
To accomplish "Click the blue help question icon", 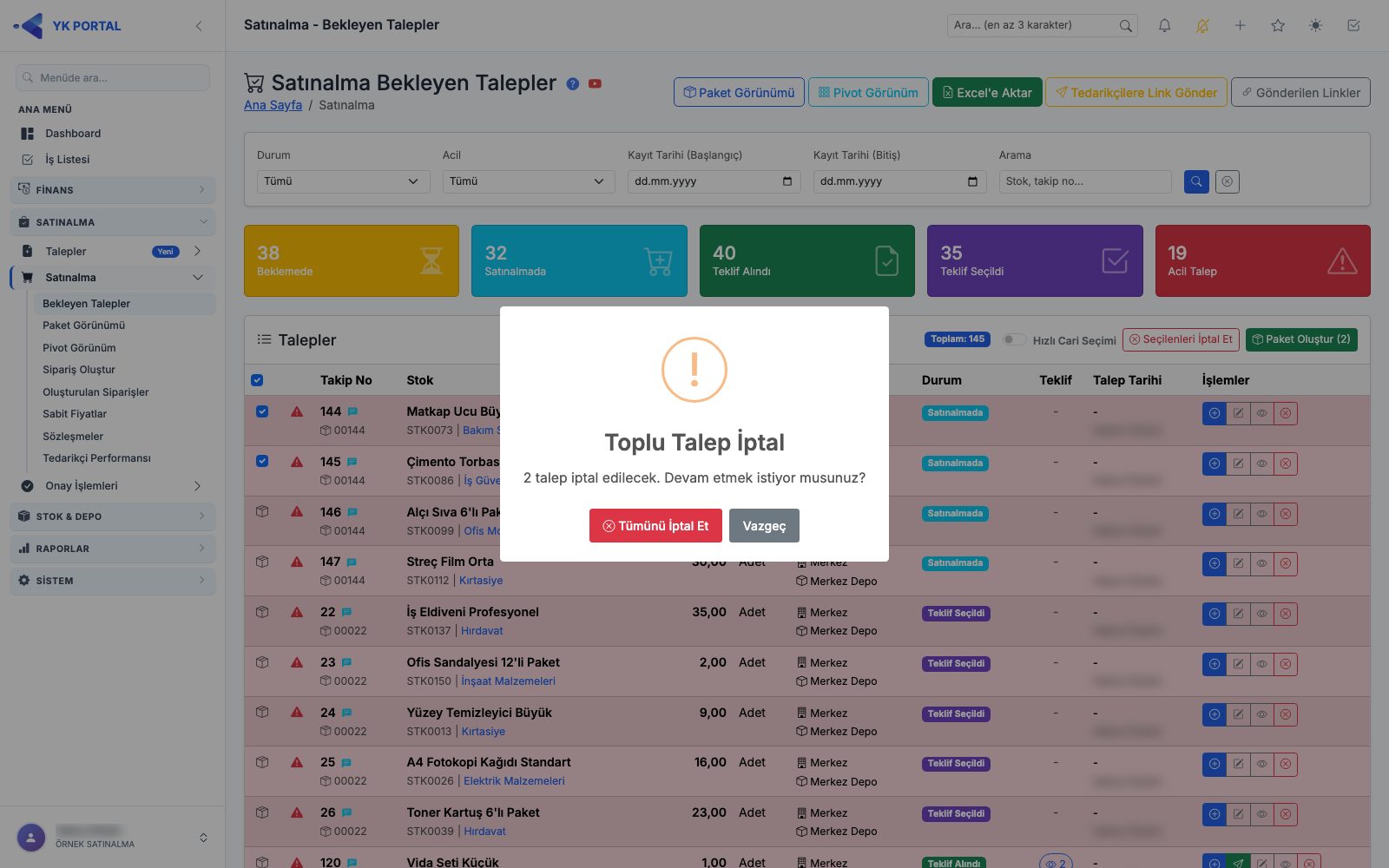I will pyautogui.click(x=573, y=84).
